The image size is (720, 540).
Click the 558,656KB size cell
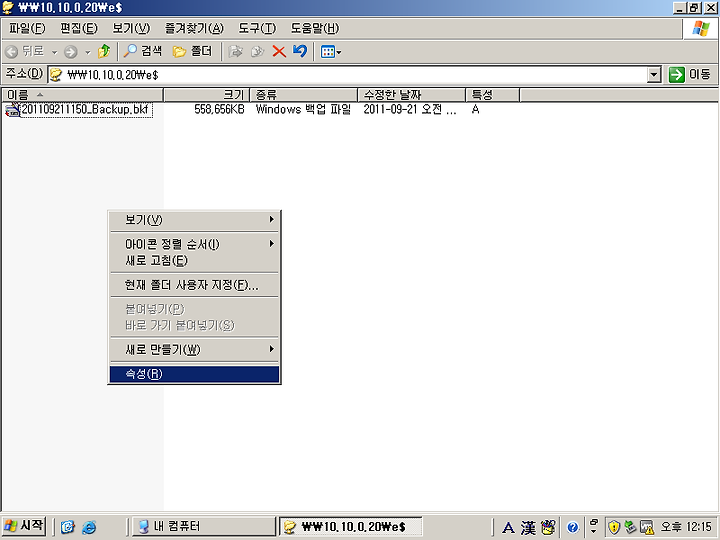pos(219,109)
